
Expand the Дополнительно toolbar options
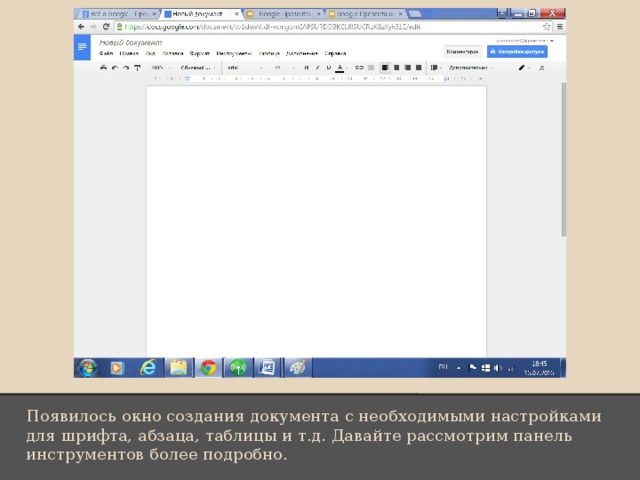pos(471,68)
